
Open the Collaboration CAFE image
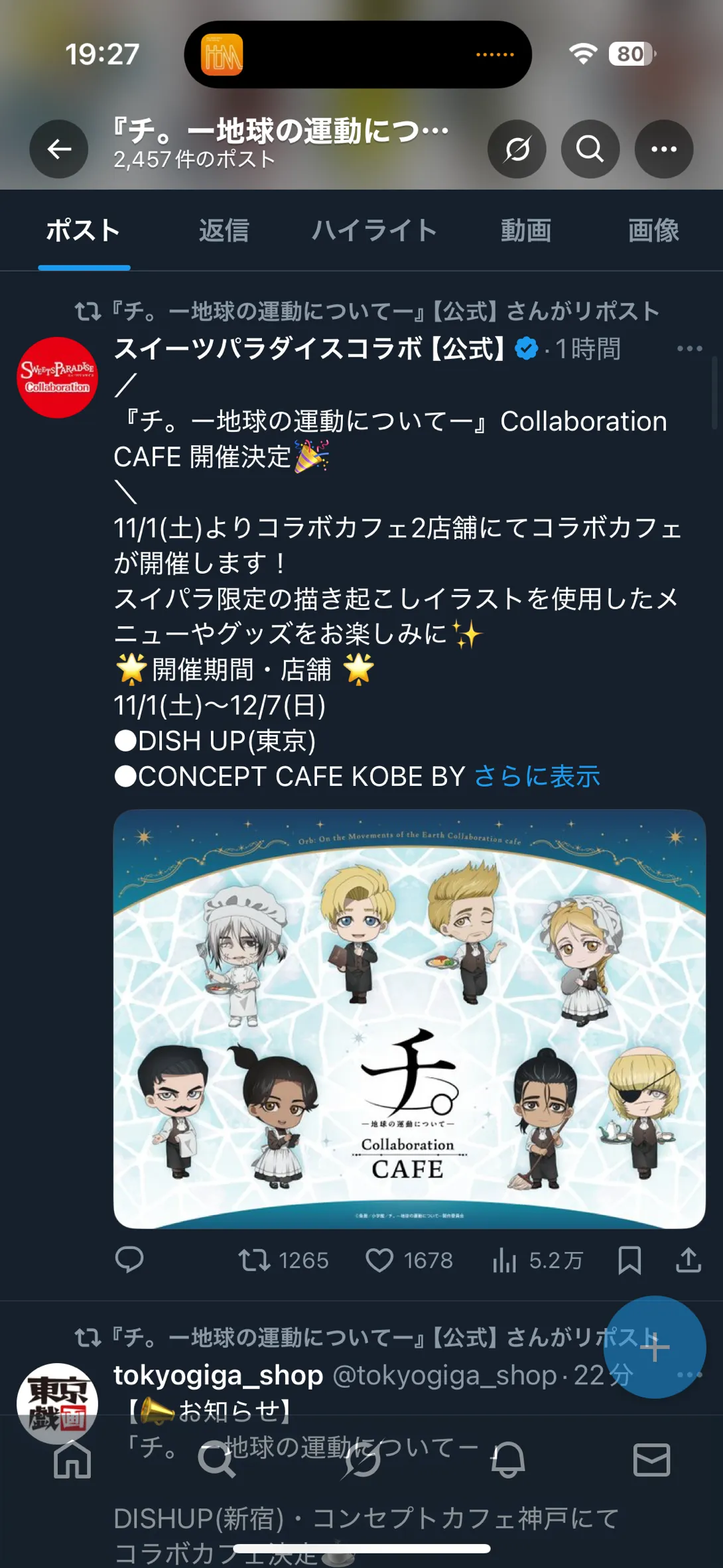tap(409, 1019)
